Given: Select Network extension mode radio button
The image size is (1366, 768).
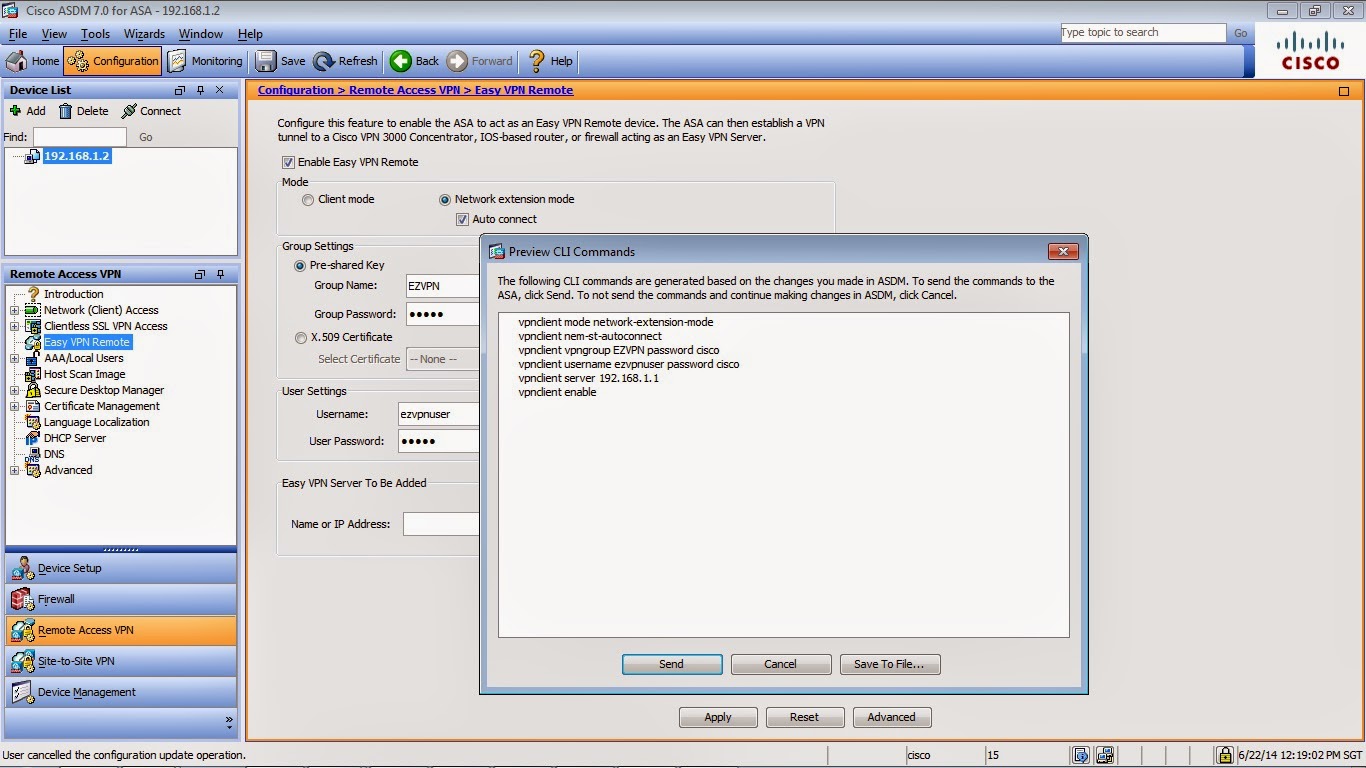Looking at the screenshot, I should [445, 199].
